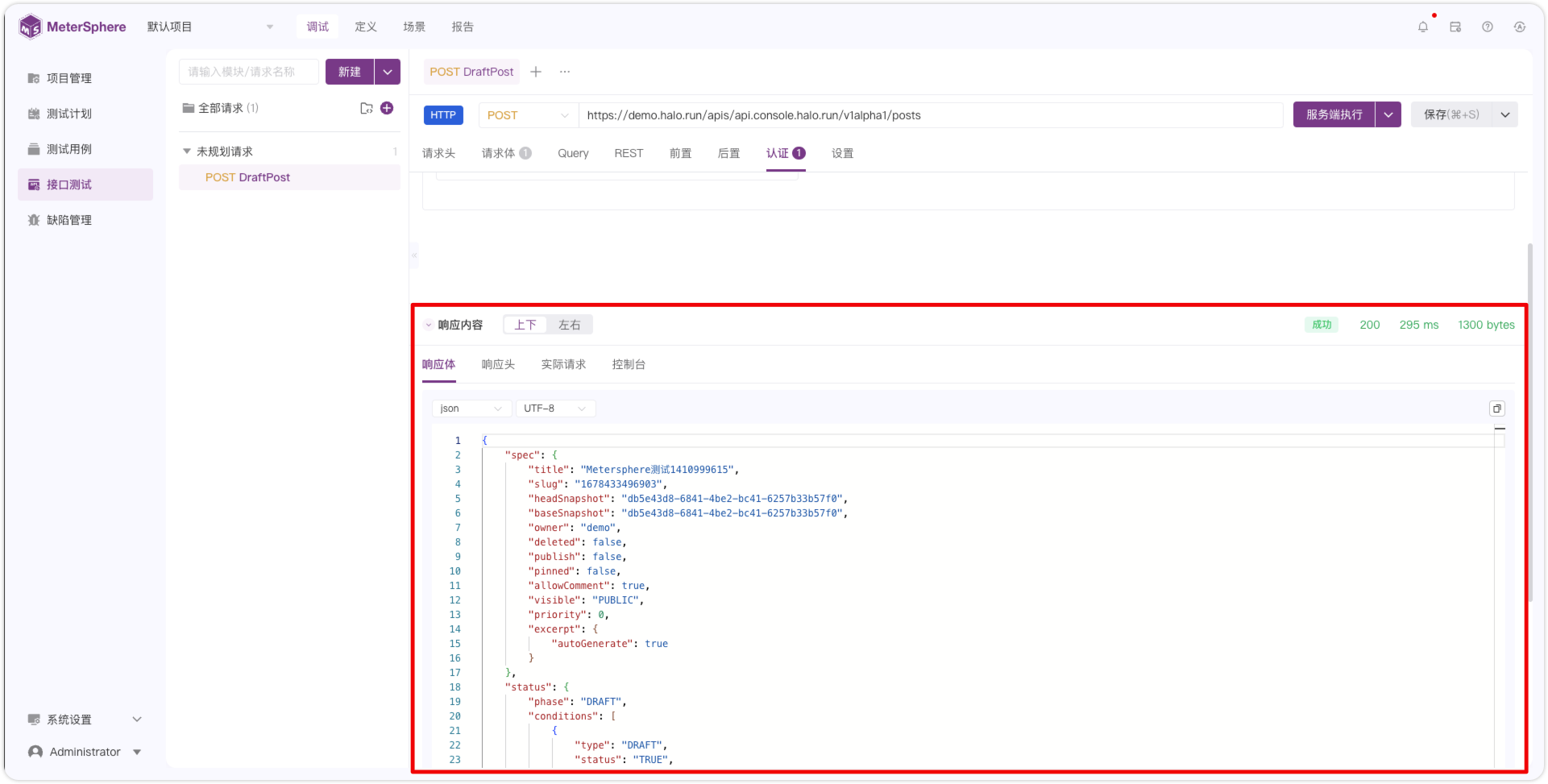
Task: Open the Administrator user menu
Action: point(85,752)
